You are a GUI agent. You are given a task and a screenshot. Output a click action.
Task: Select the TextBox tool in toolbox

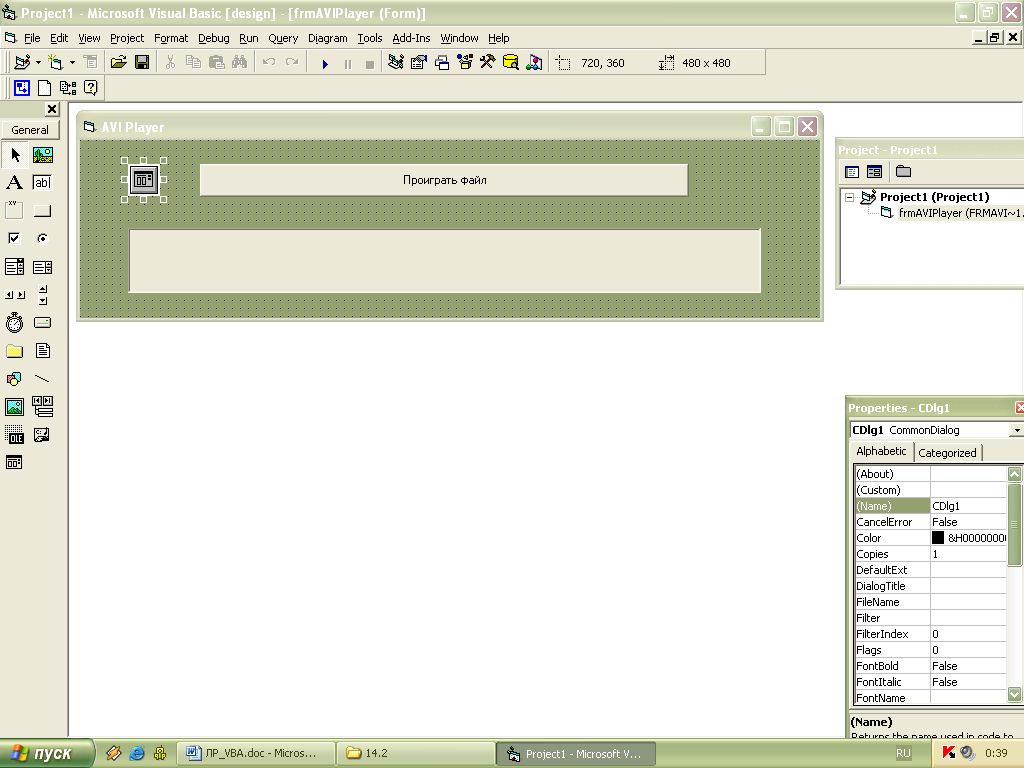click(x=42, y=183)
